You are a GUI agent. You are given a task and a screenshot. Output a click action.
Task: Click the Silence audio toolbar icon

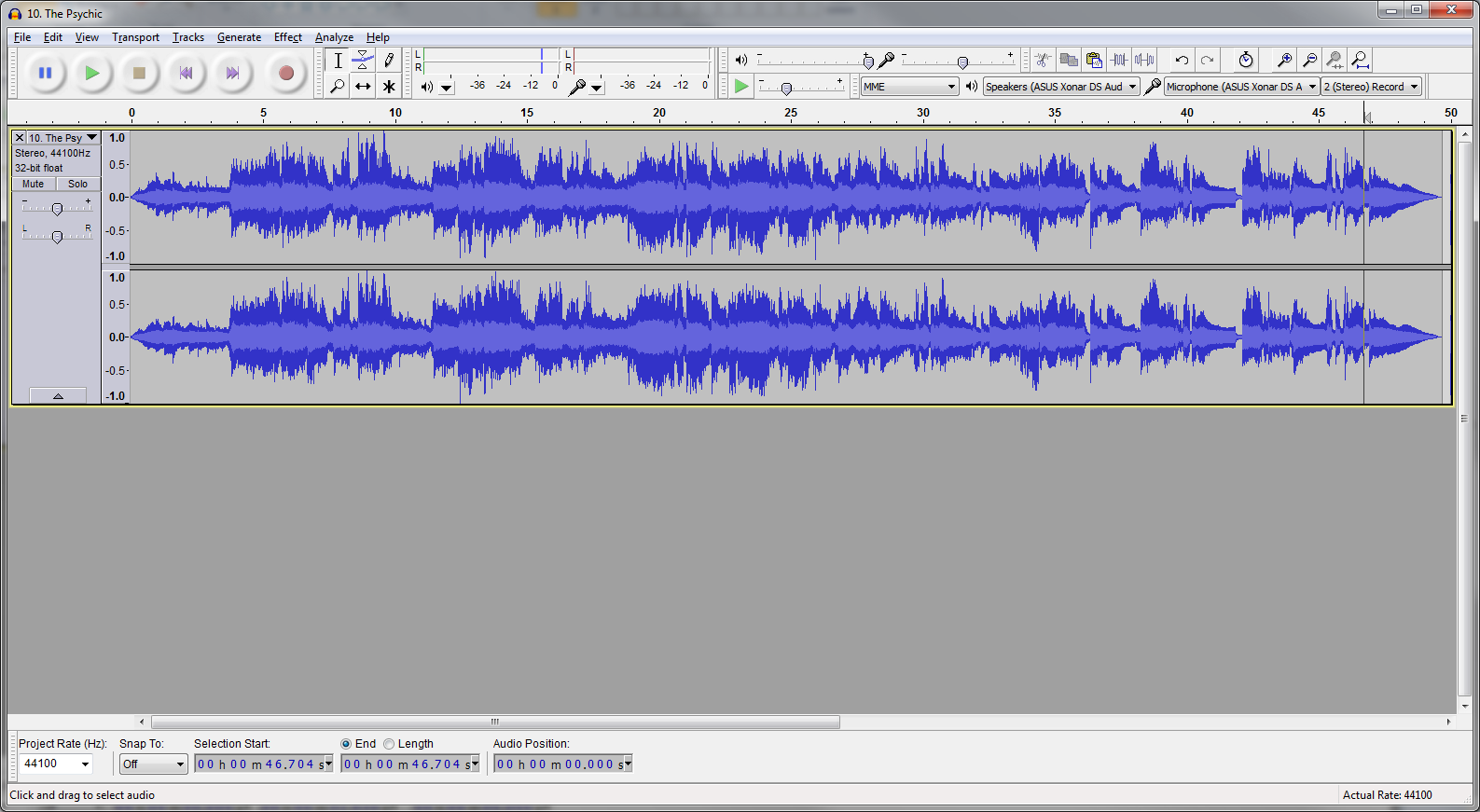click(x=1144, y=60)
